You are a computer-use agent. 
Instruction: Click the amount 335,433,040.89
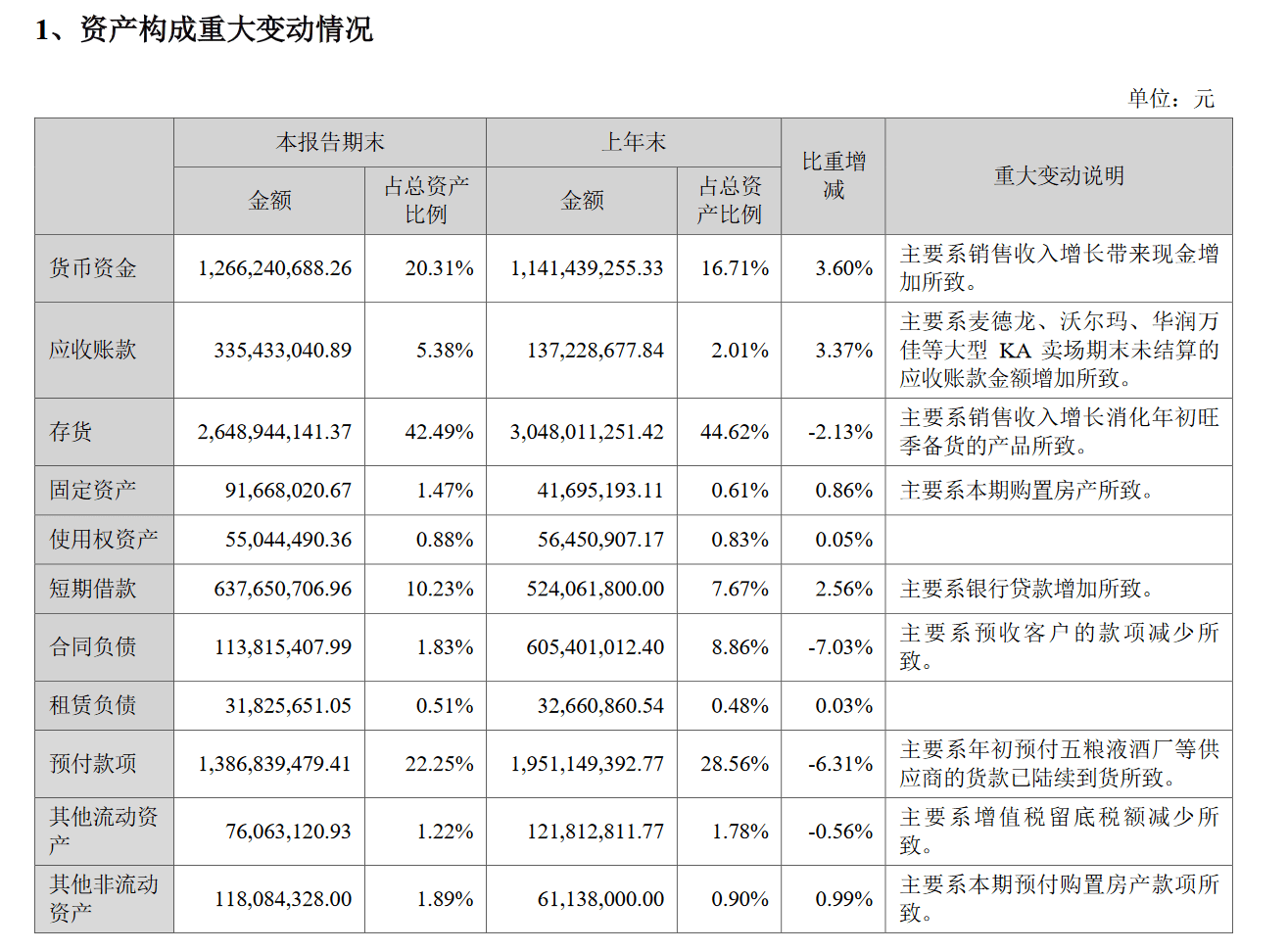[283, 350]
